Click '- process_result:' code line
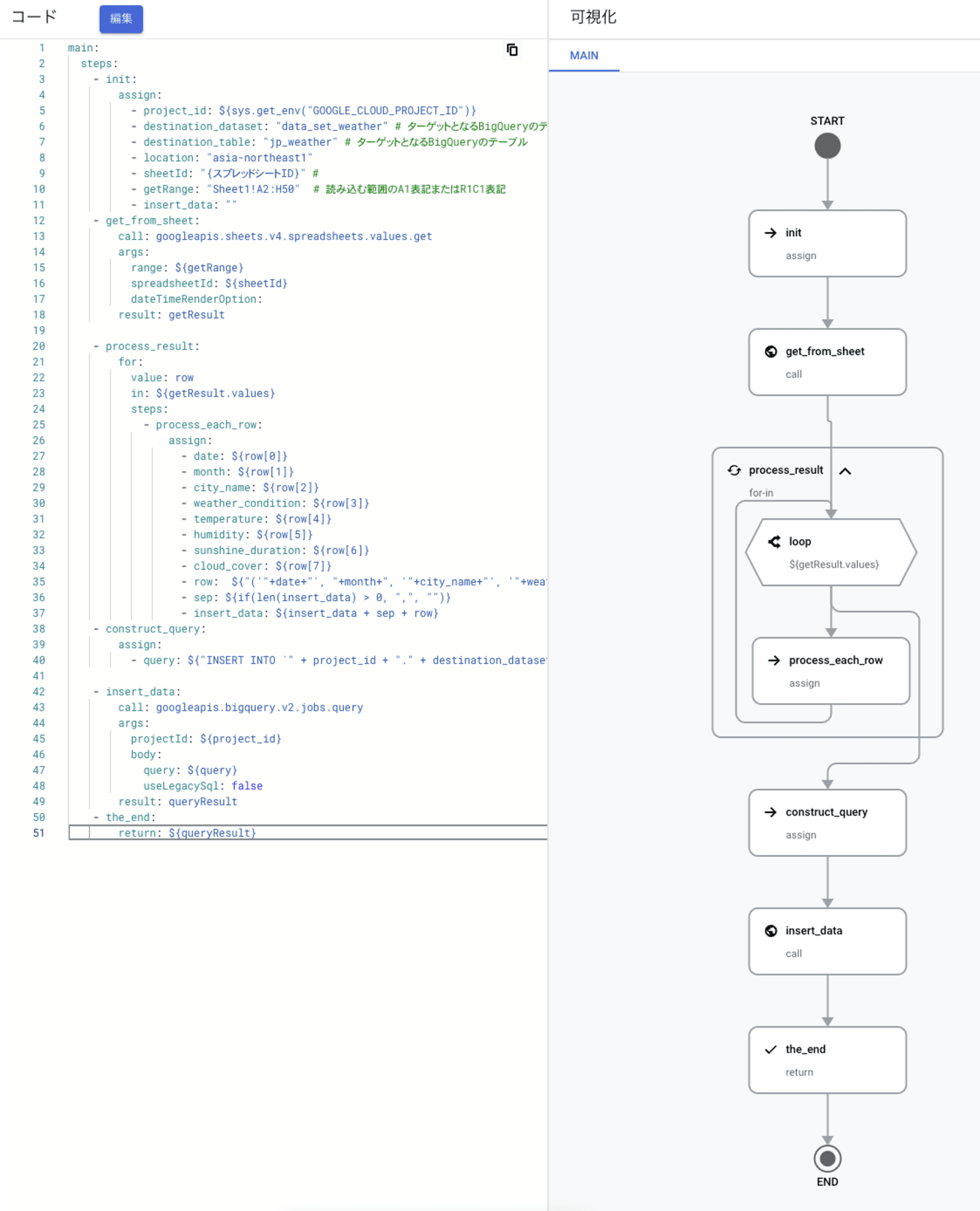 [146, 346]
